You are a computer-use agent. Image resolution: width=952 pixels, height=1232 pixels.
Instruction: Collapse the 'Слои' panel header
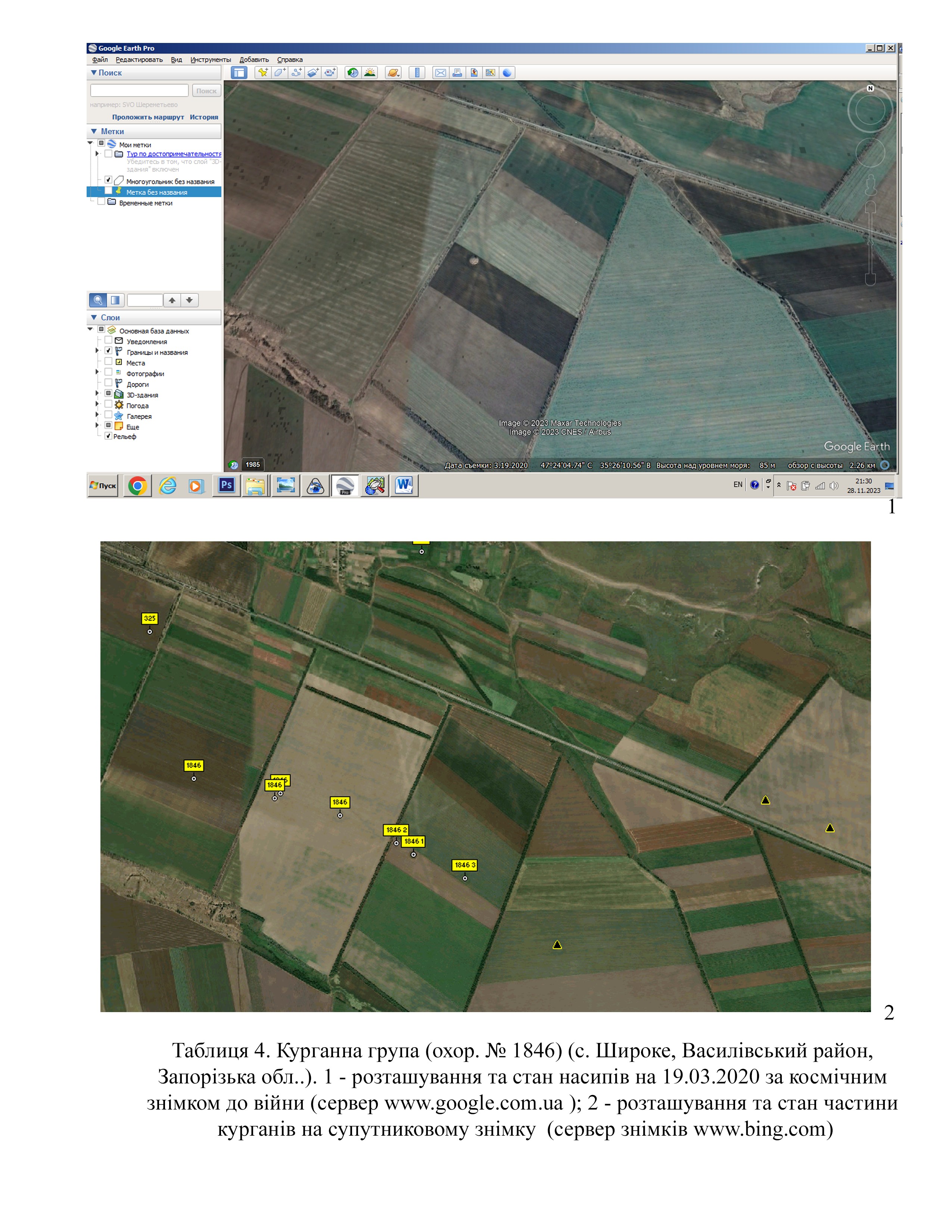click(x=94, y=318)
